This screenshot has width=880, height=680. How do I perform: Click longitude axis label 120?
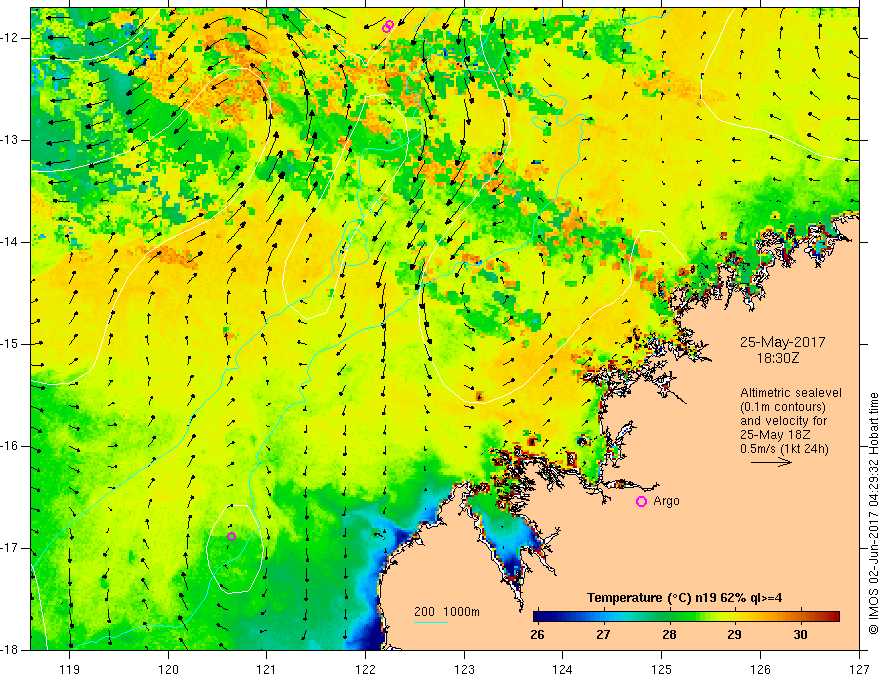[x=168, y=669]
